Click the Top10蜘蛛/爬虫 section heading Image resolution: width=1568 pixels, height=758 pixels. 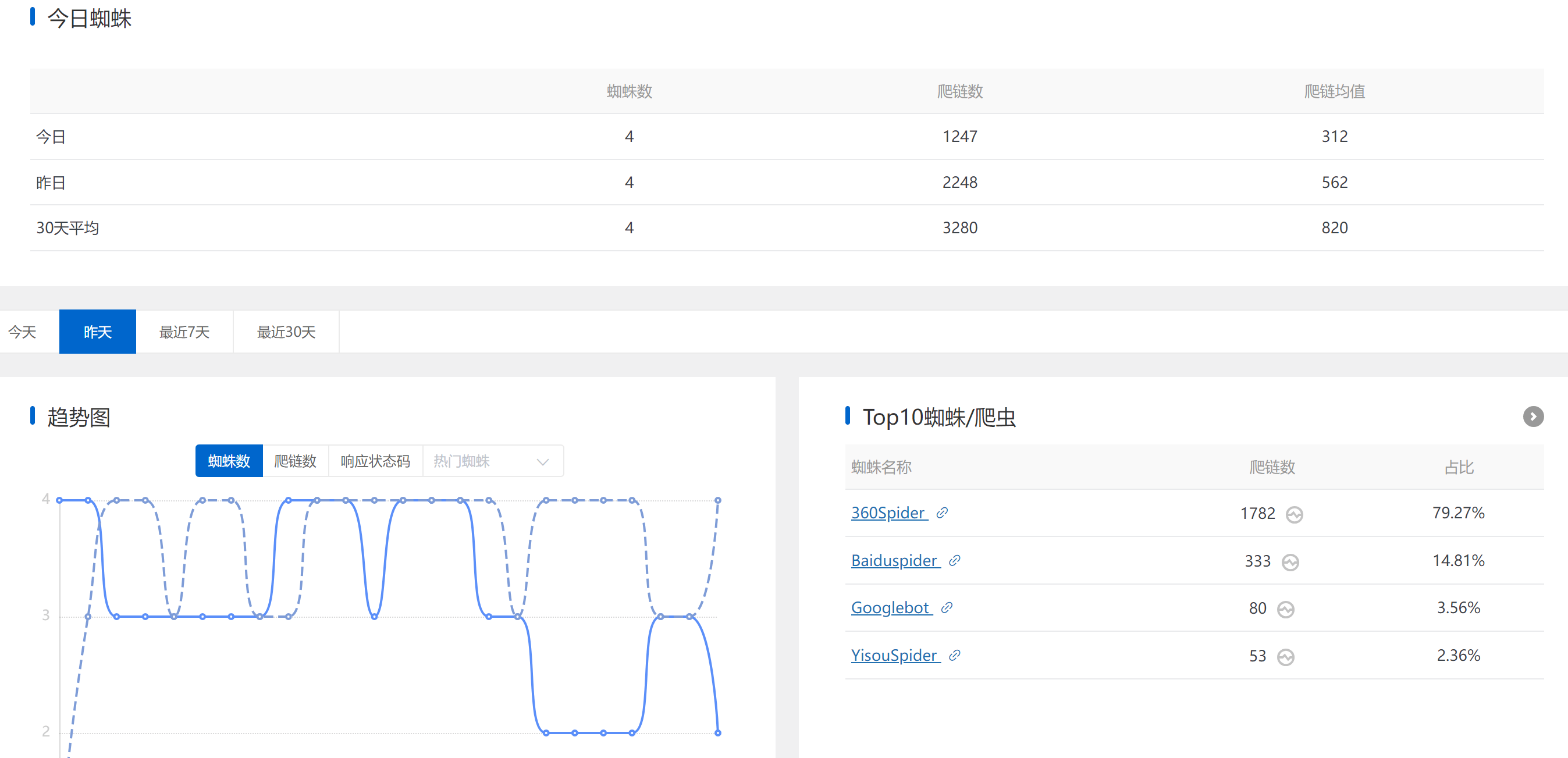939,417
